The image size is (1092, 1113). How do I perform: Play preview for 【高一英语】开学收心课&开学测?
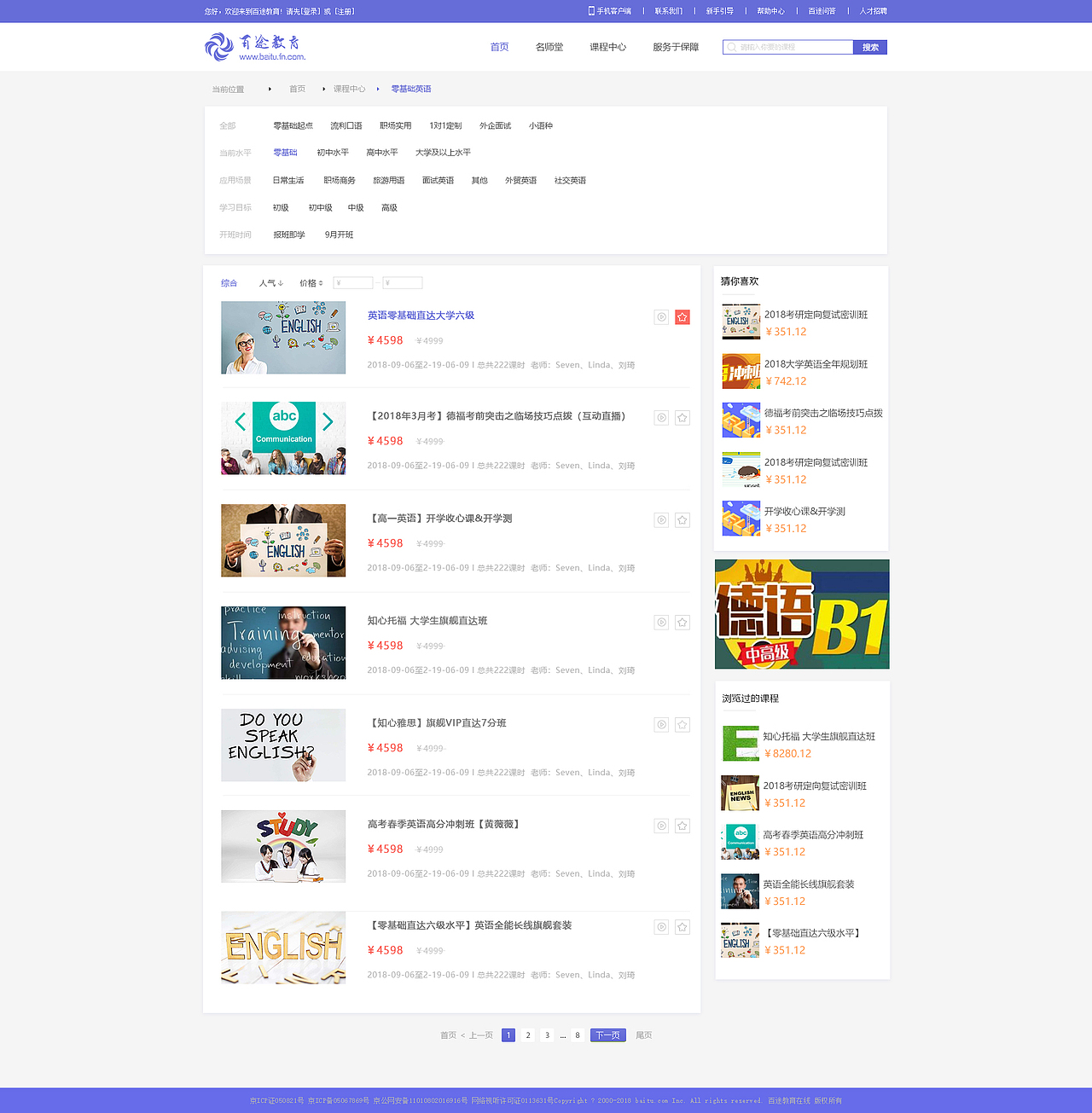pyautogui.click(x=661, y=520)
